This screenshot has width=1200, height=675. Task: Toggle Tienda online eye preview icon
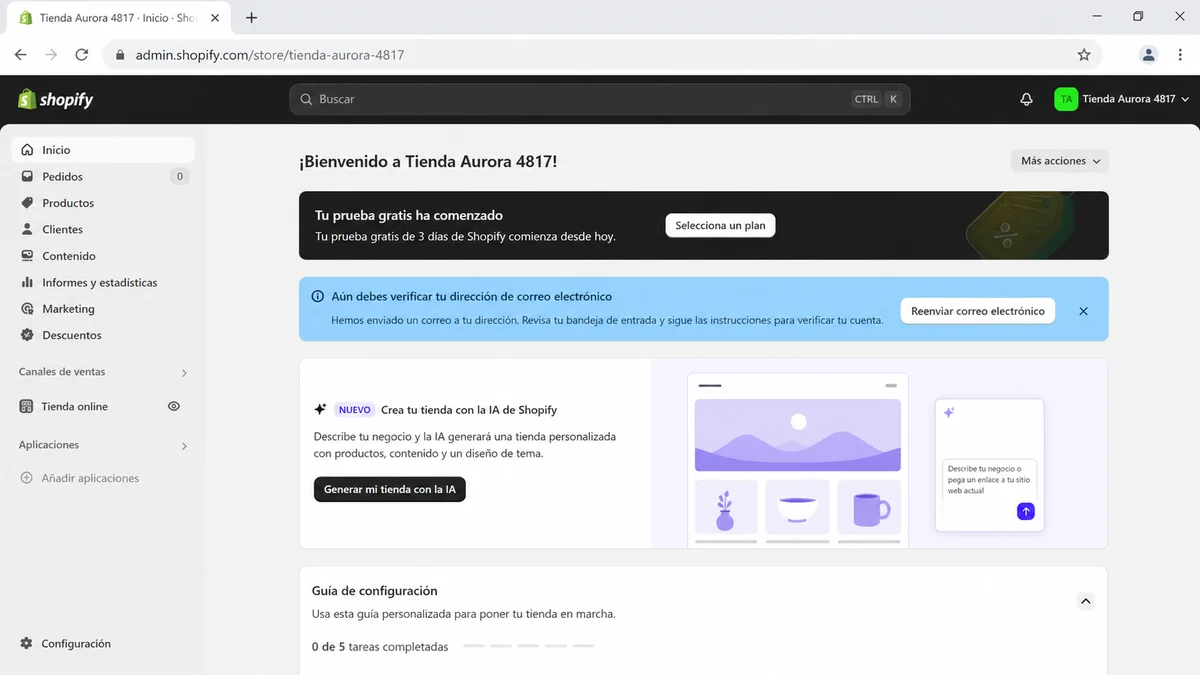[x=174, y=407]
